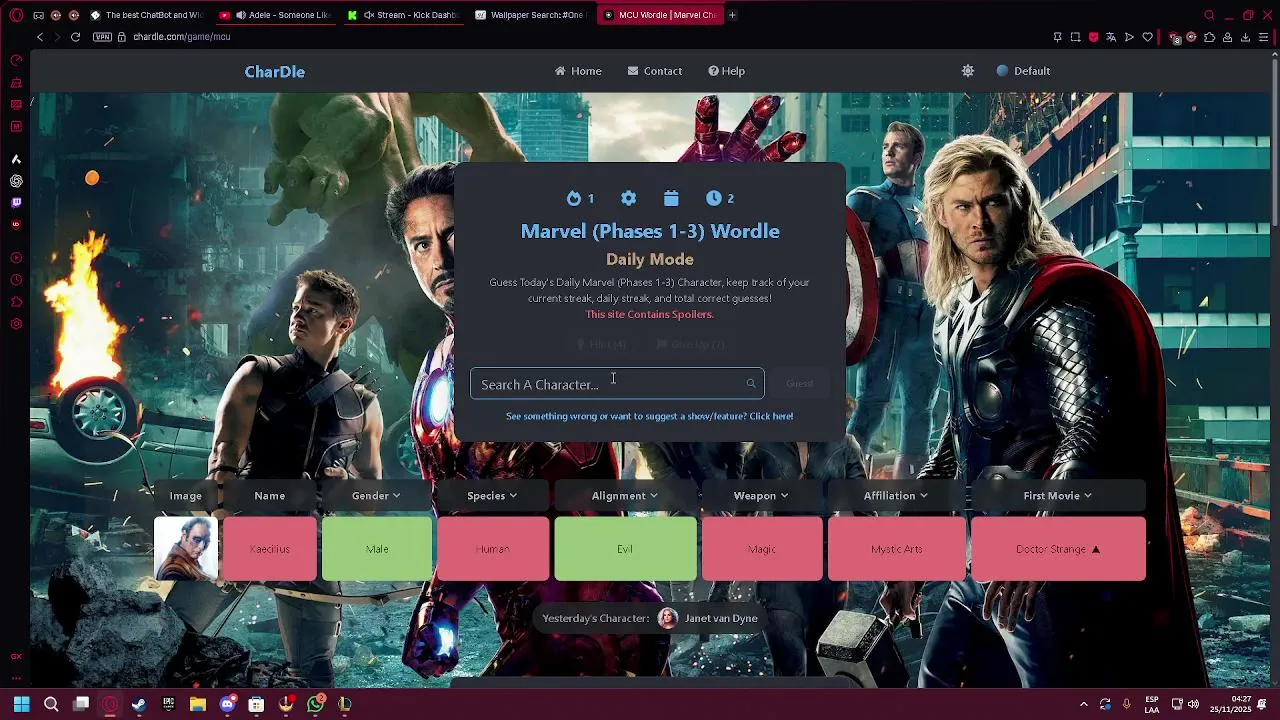
Task: Click the Kaecilius character thumbnail
Action: point(186,548)
